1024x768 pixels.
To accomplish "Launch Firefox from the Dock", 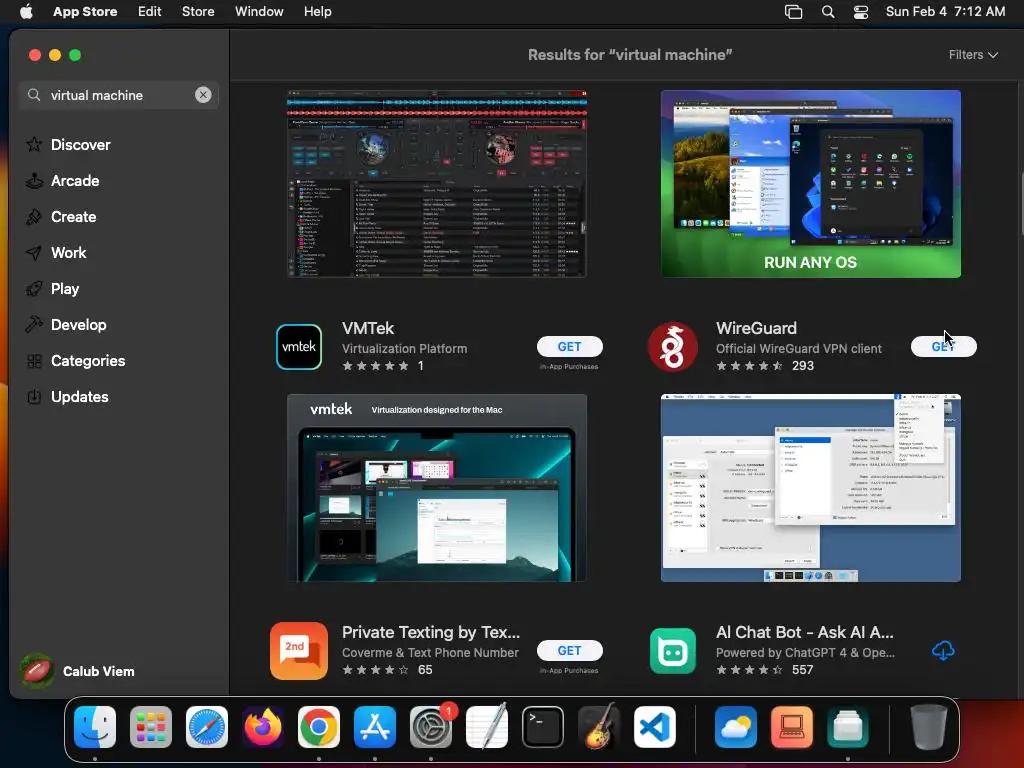I will click(x=263, y=727).
